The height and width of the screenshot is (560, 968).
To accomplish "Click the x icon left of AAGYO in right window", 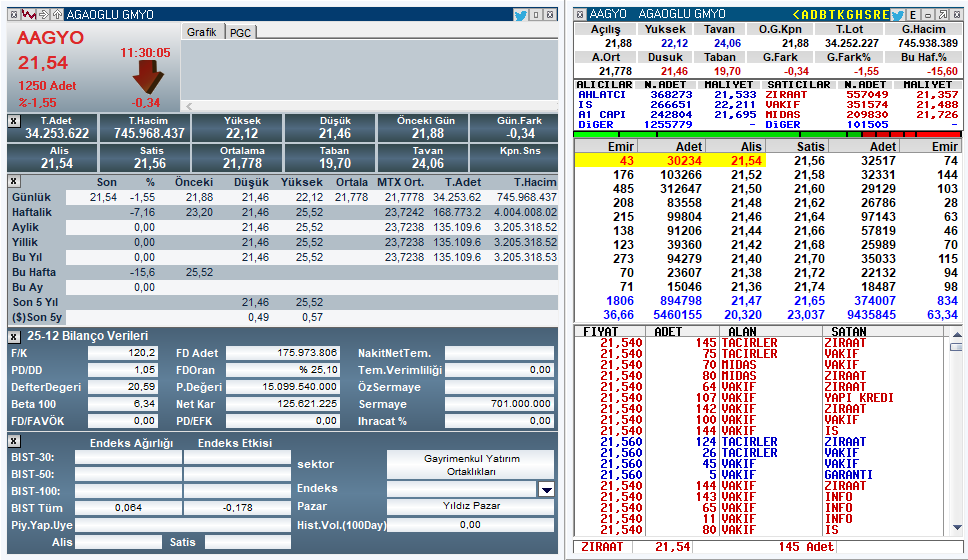I will click(580, 14).
